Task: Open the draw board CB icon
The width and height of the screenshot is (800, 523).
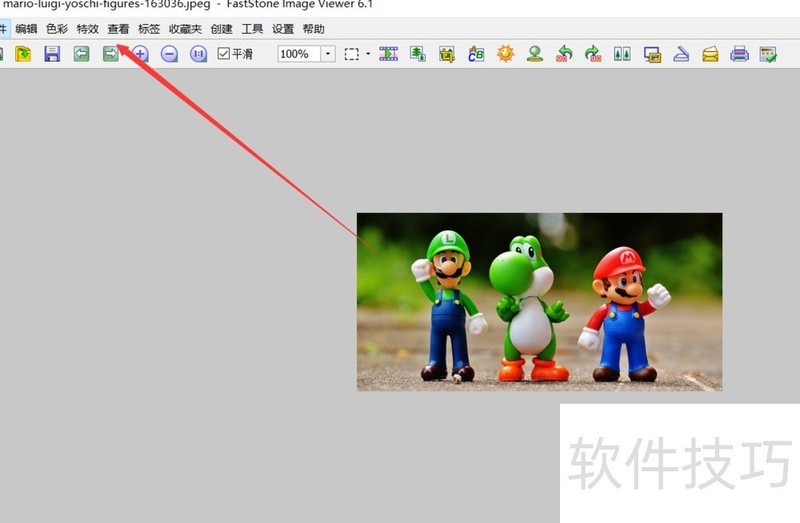Action: click(476, 54)
